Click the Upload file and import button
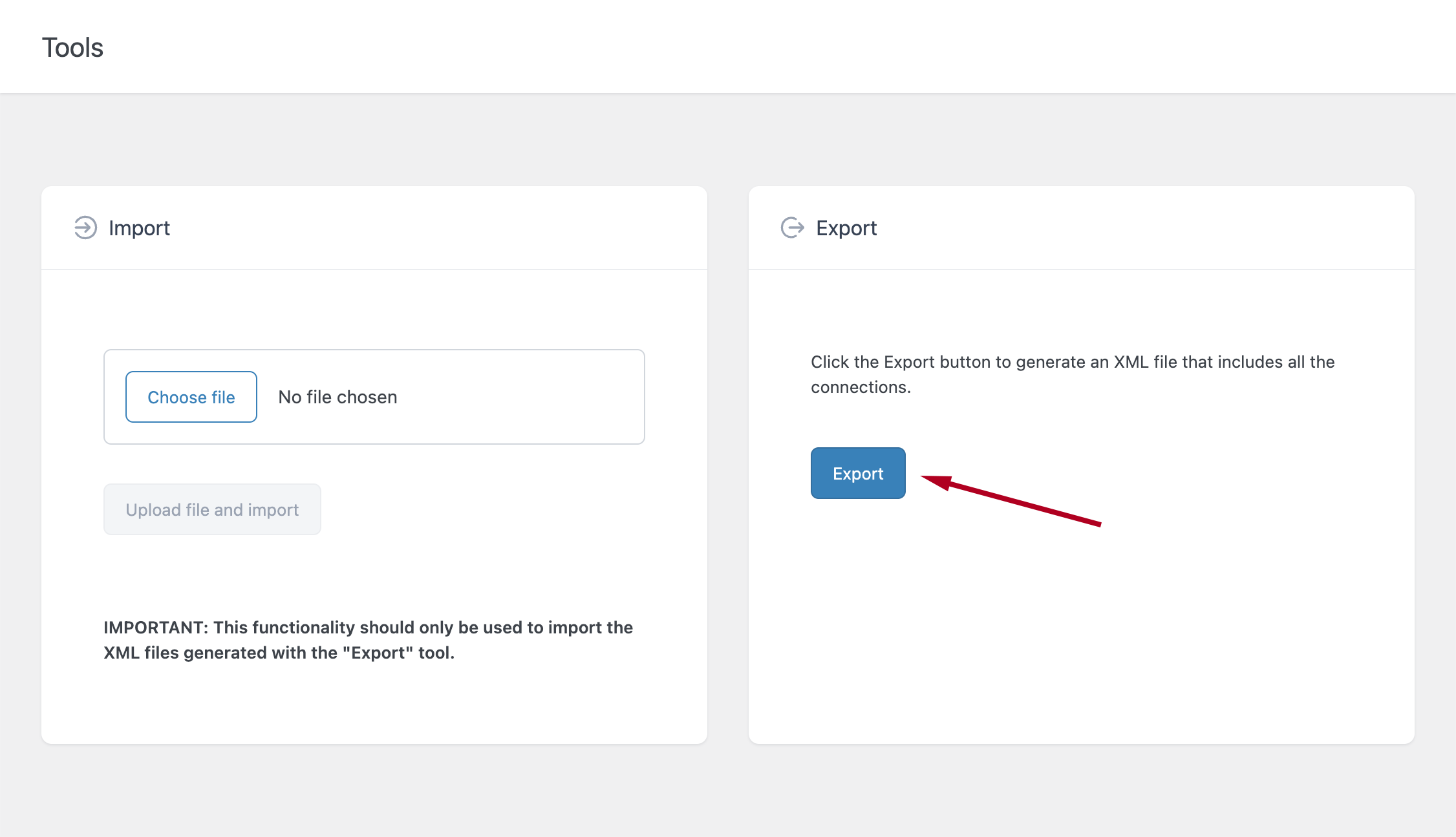 pos(212,509)
